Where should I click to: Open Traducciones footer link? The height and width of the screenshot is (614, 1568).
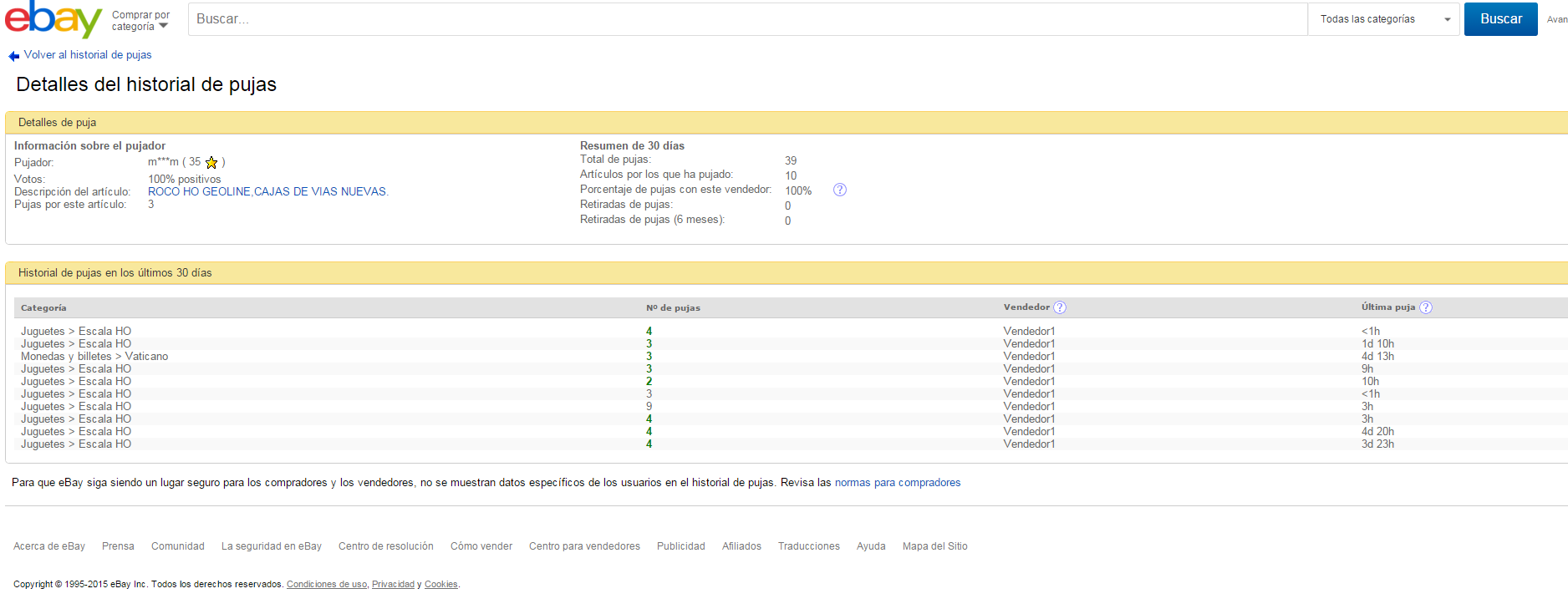pos(809,546)
